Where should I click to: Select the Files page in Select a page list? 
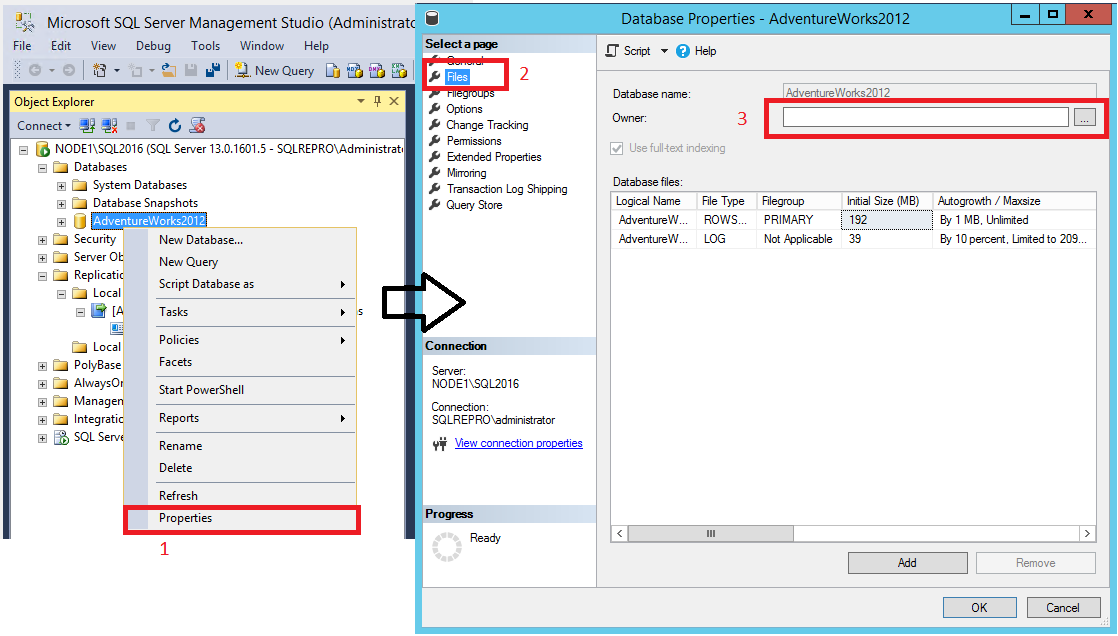click(x=456, y=76)
